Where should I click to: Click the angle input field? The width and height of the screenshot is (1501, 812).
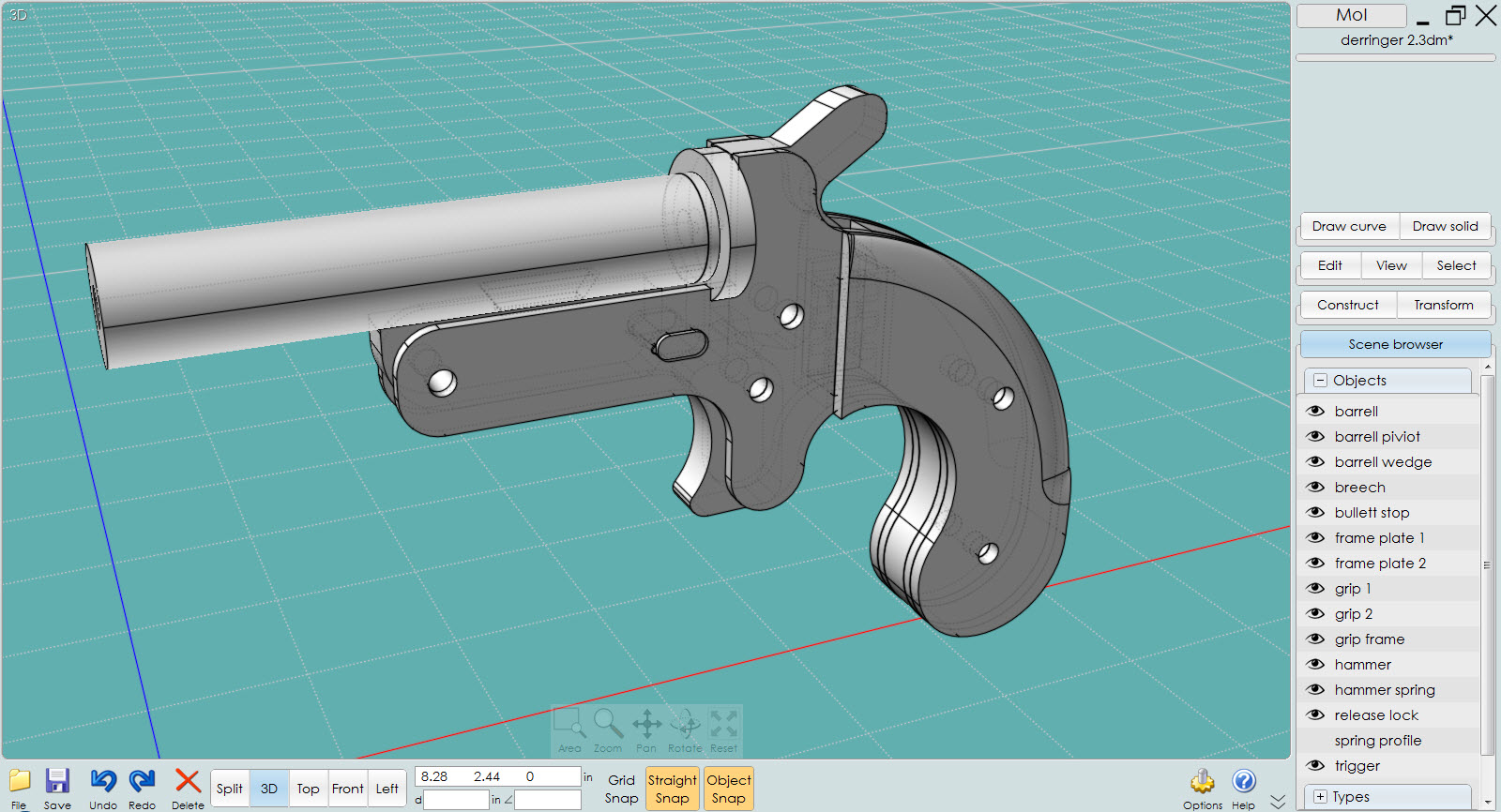point(548,800)
